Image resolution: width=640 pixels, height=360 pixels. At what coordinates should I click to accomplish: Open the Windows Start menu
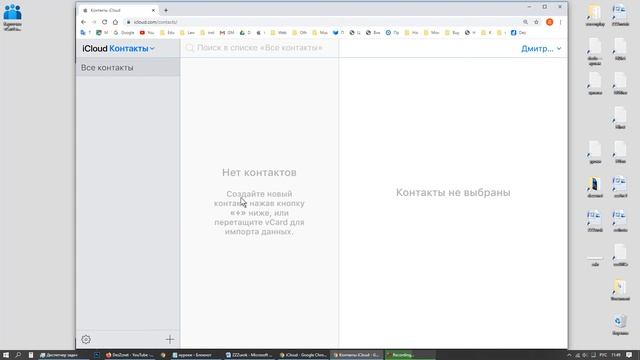[6, 355]
